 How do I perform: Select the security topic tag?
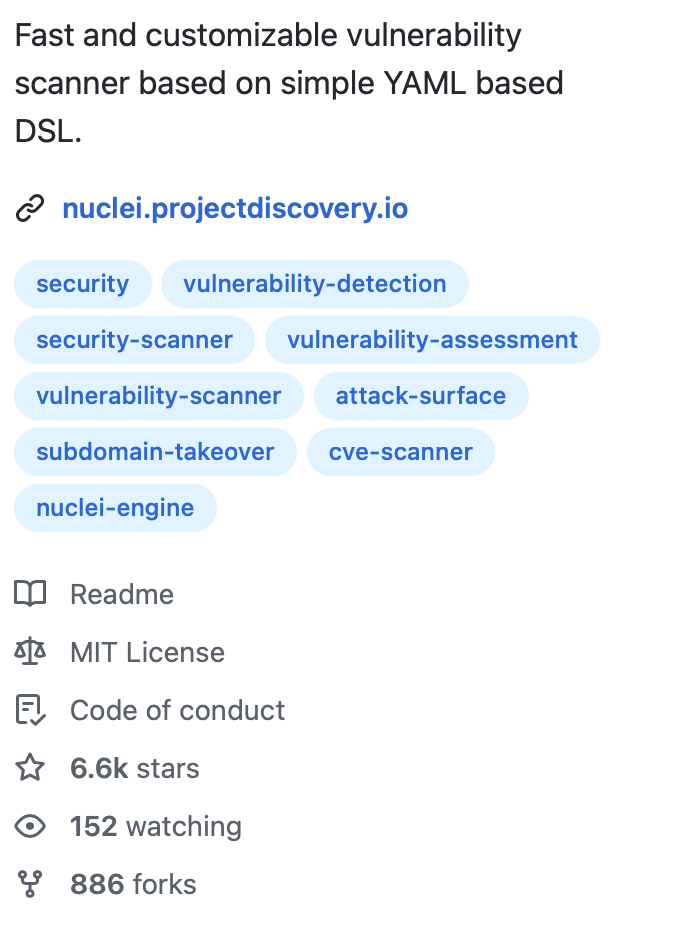[83, 284]
